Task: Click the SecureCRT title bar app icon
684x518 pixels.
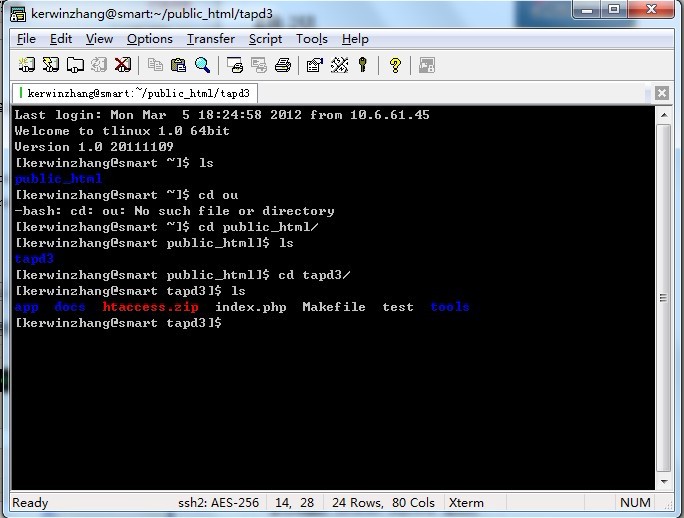Action: click(x=18, y=14)
